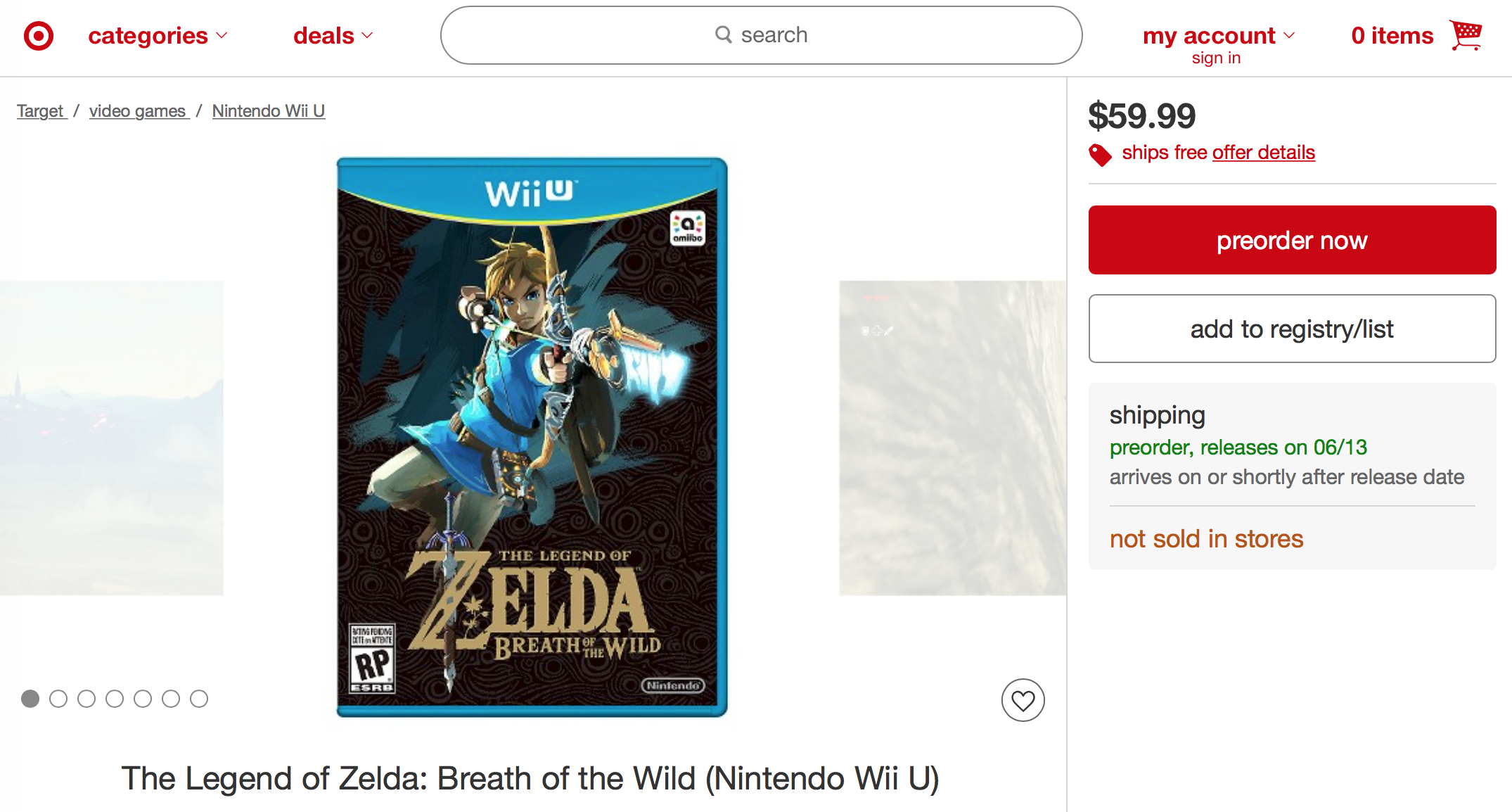Viewport: 1512px width, 812px height.
Task: Click the Zelda Wii U box art
Action: click(532, 437)
